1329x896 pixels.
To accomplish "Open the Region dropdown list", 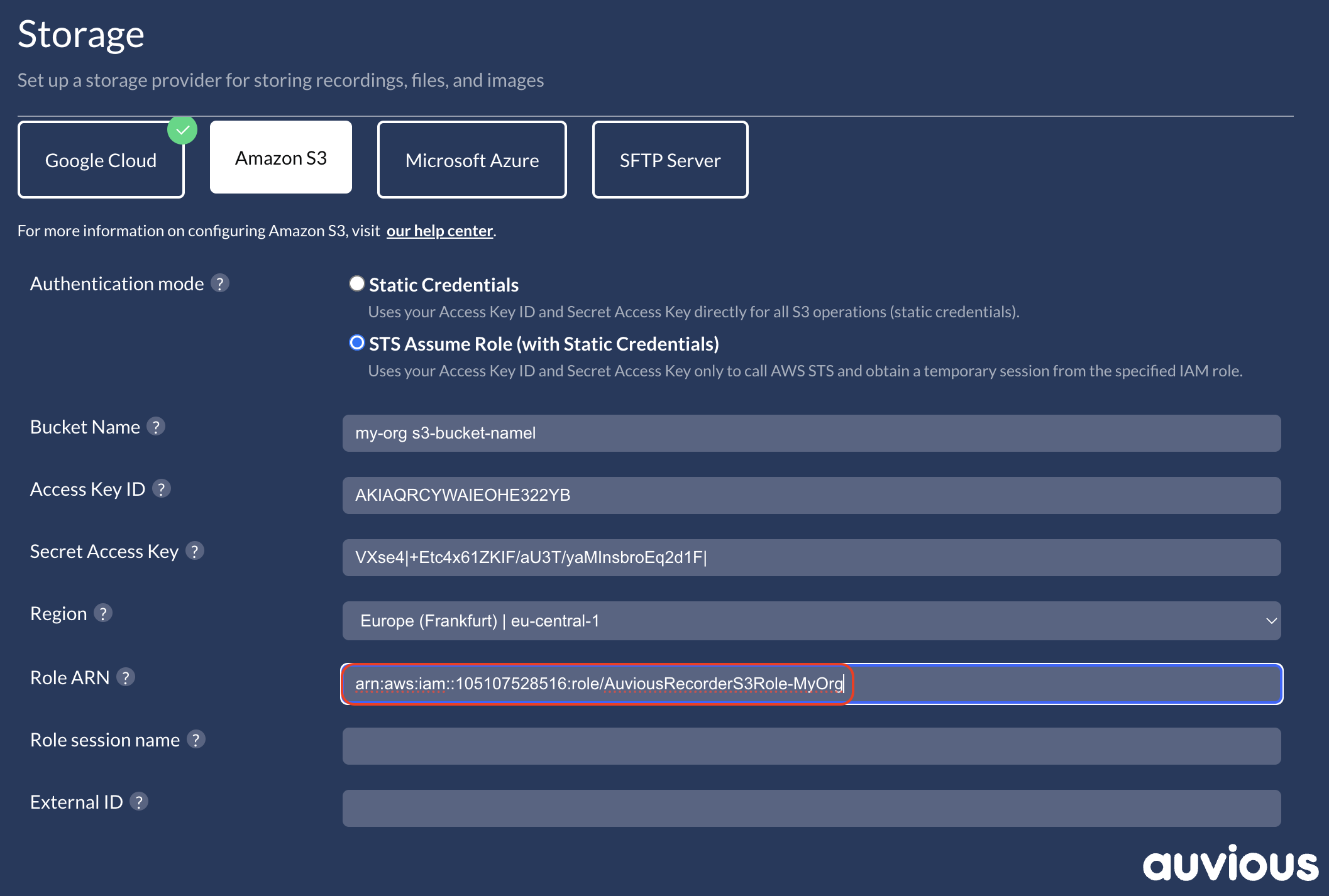I will coord(811,621).
